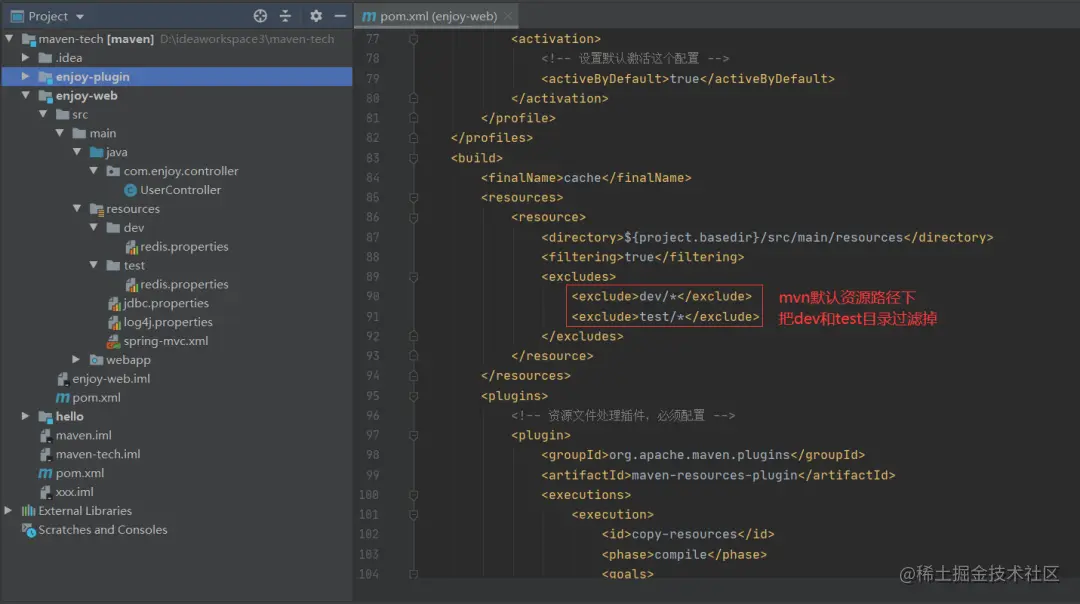Select Maven icon of enjoy-web pom.xml
The image size is (1080, 604).
tap(63, 397)
